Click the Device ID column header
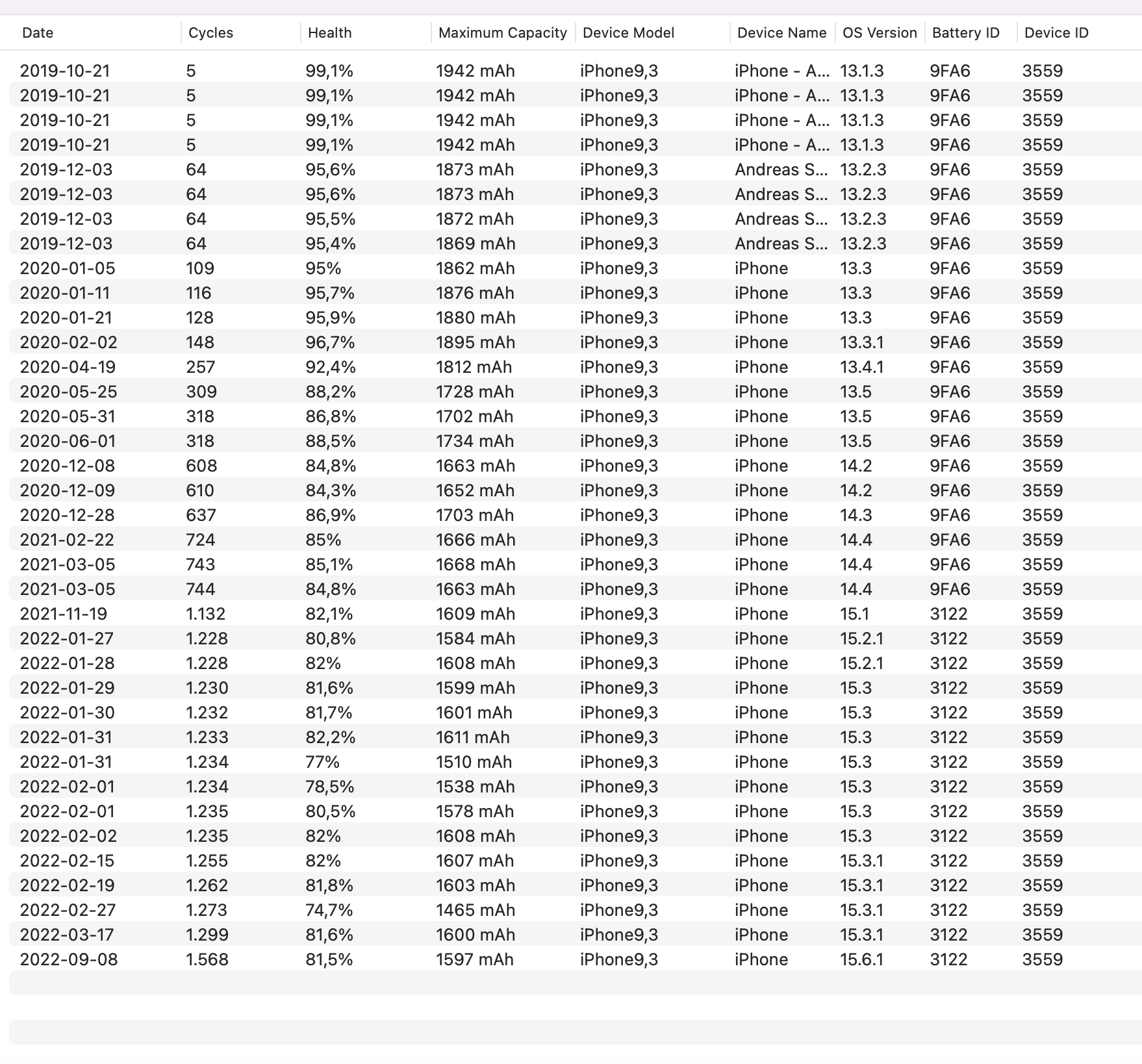 point(1056,32)
